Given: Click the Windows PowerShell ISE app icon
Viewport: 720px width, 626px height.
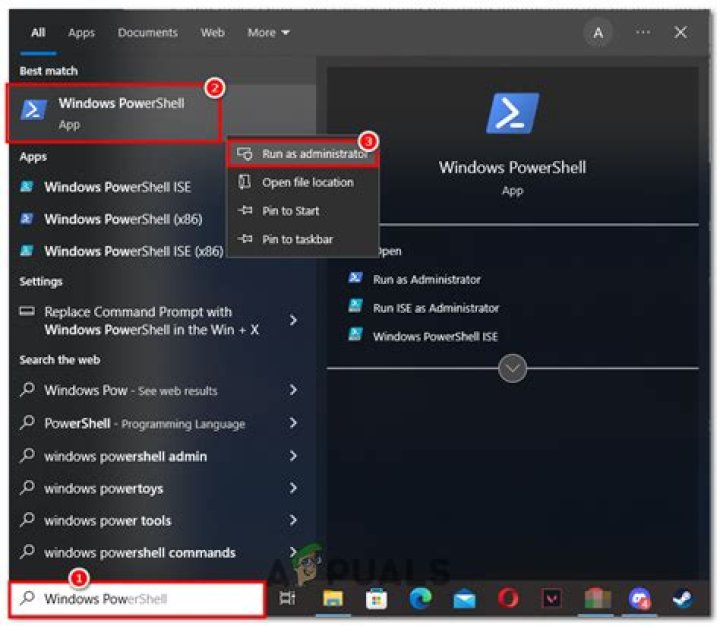Looking at the screenshot, I should coord(27,187).
